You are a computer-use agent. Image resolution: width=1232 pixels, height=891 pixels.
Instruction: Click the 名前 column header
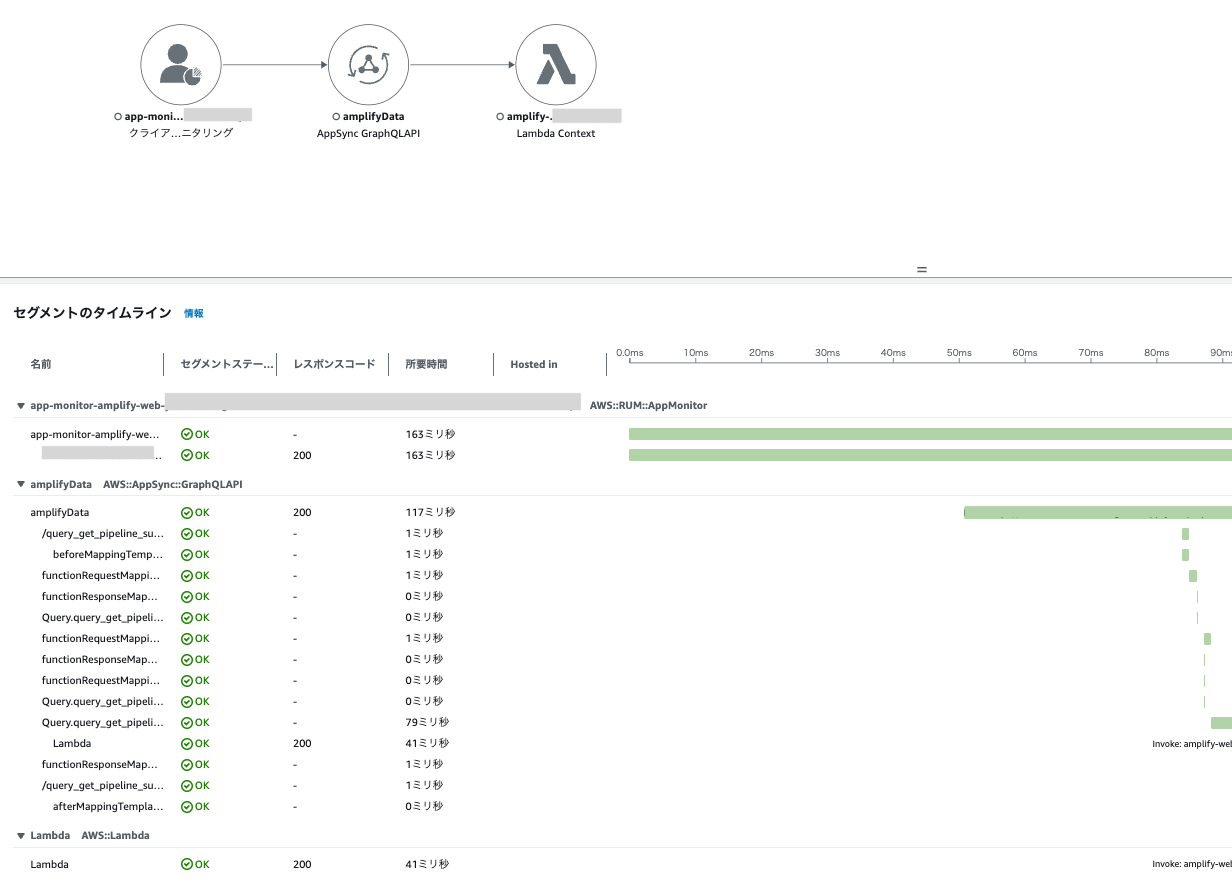[x=41, y=364]
